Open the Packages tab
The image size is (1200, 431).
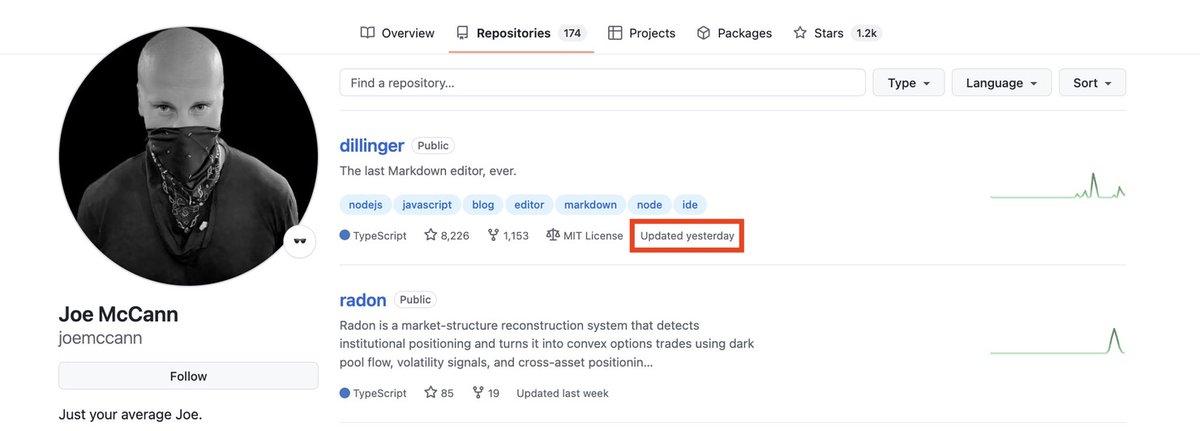[x=734, y=33]
